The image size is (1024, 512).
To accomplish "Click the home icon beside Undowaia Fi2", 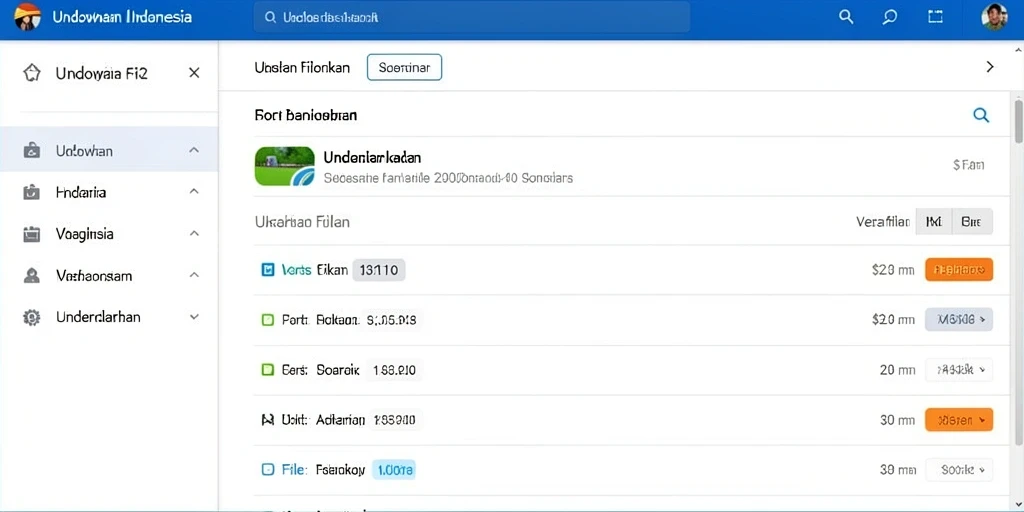I will point(31,72).
